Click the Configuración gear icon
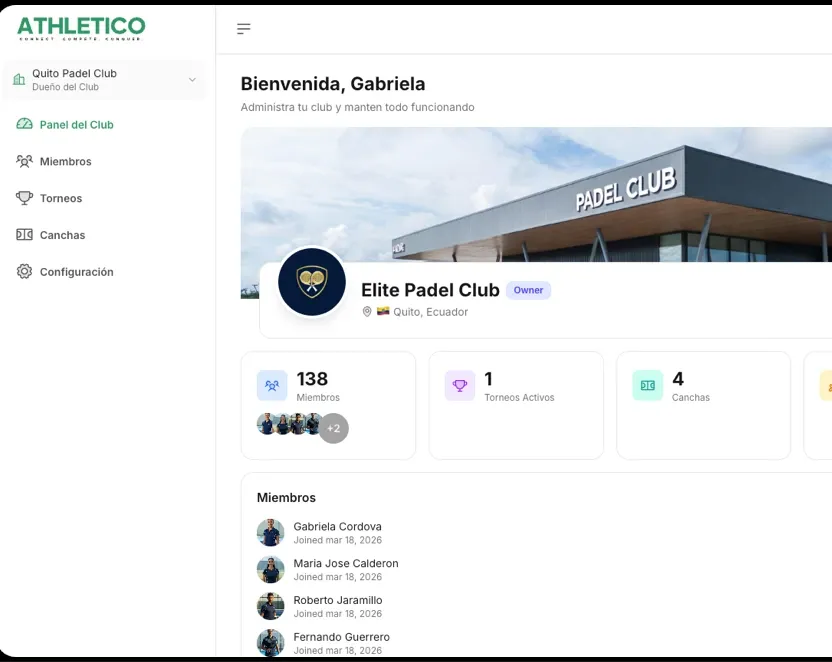 [24, 272]
